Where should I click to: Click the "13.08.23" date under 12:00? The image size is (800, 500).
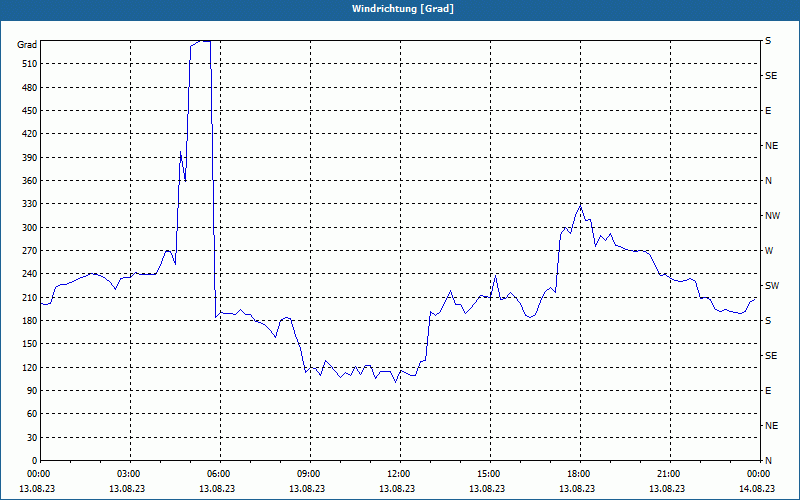(397, 489)
